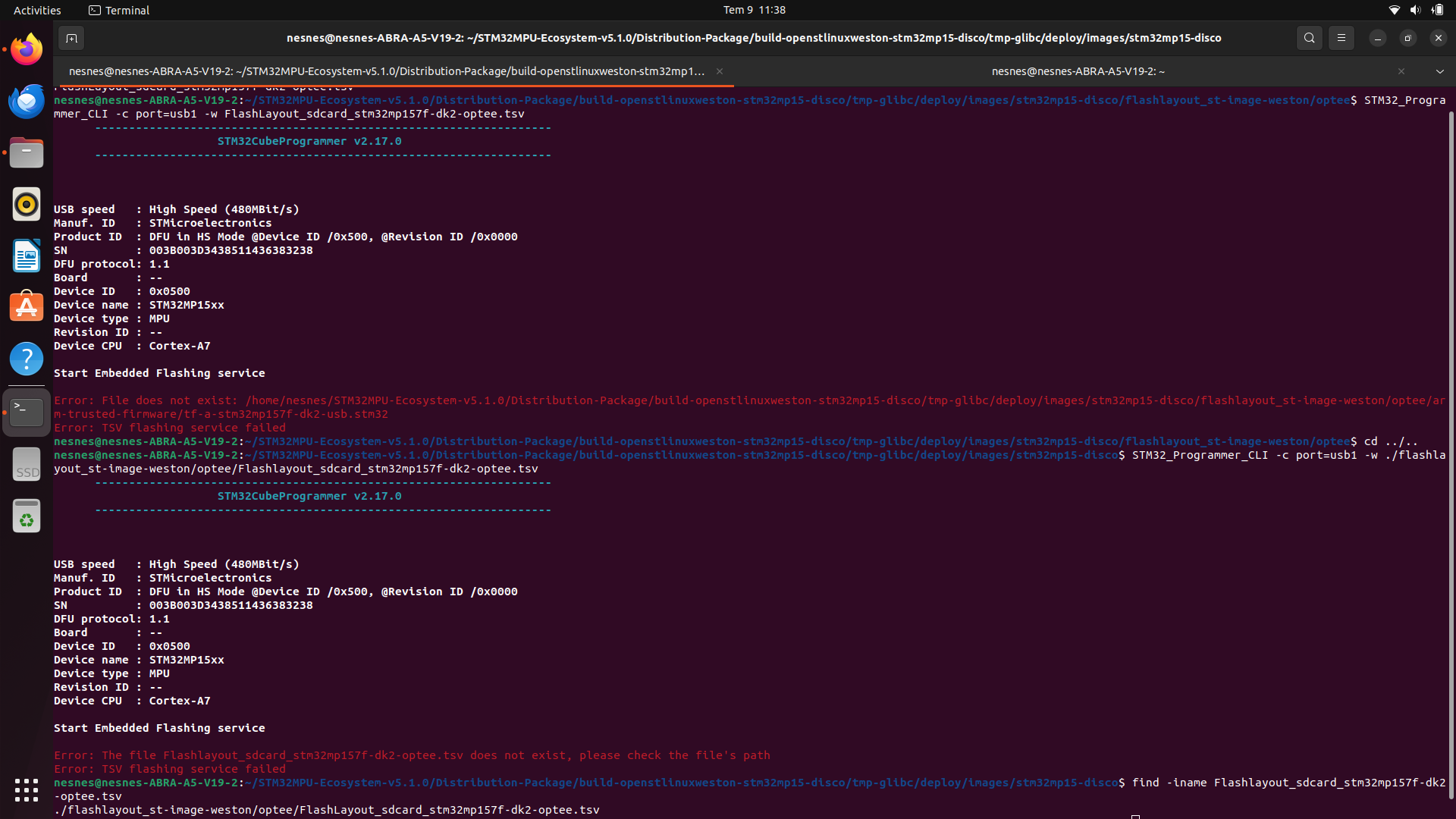Open Thunderbird mail from the dock
This screenshot has height=819, width=1456.
coord(27,101)
